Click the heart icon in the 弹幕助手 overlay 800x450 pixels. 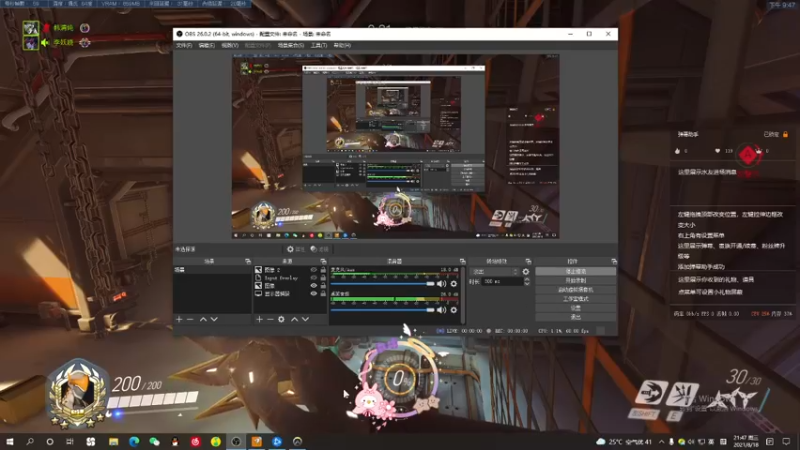(717, 151)
